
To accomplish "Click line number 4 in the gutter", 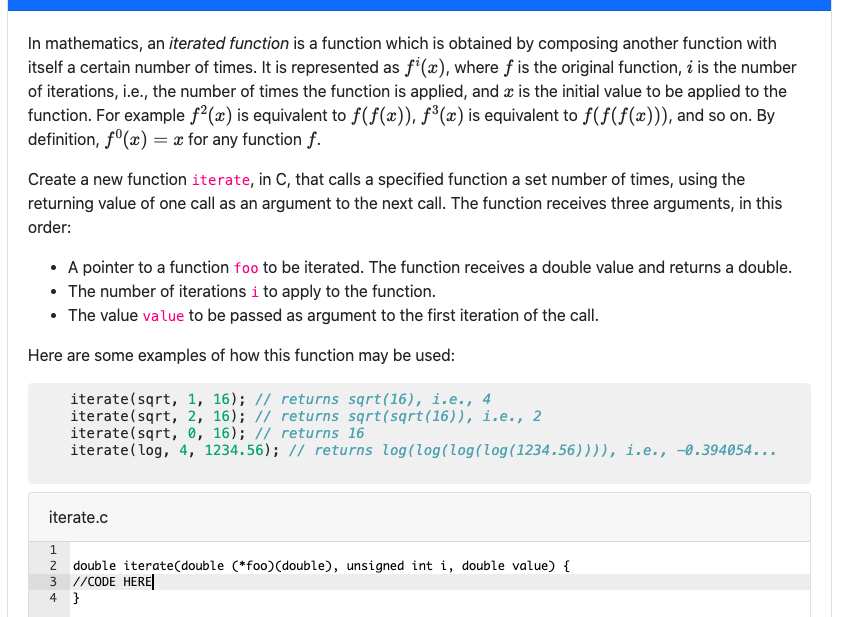I will [x=53, y=598].
